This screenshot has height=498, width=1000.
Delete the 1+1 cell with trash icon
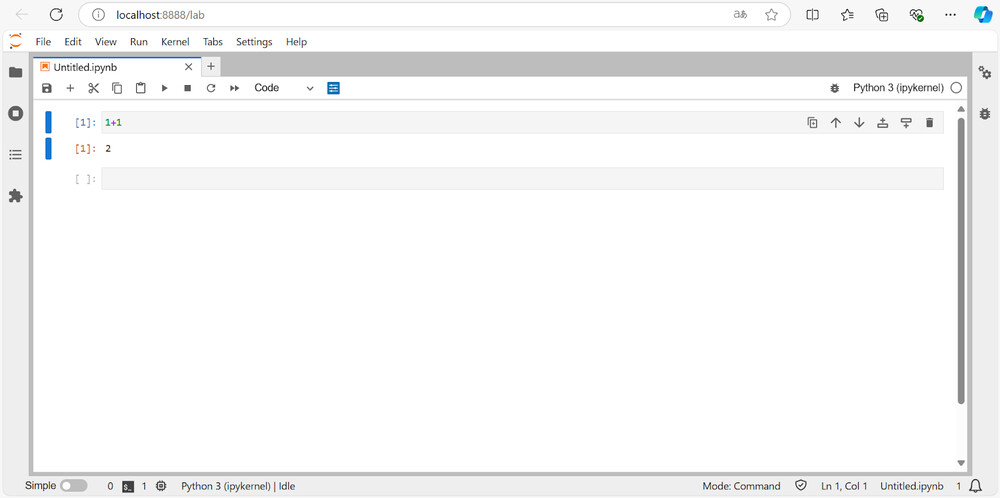click(929, 122)
